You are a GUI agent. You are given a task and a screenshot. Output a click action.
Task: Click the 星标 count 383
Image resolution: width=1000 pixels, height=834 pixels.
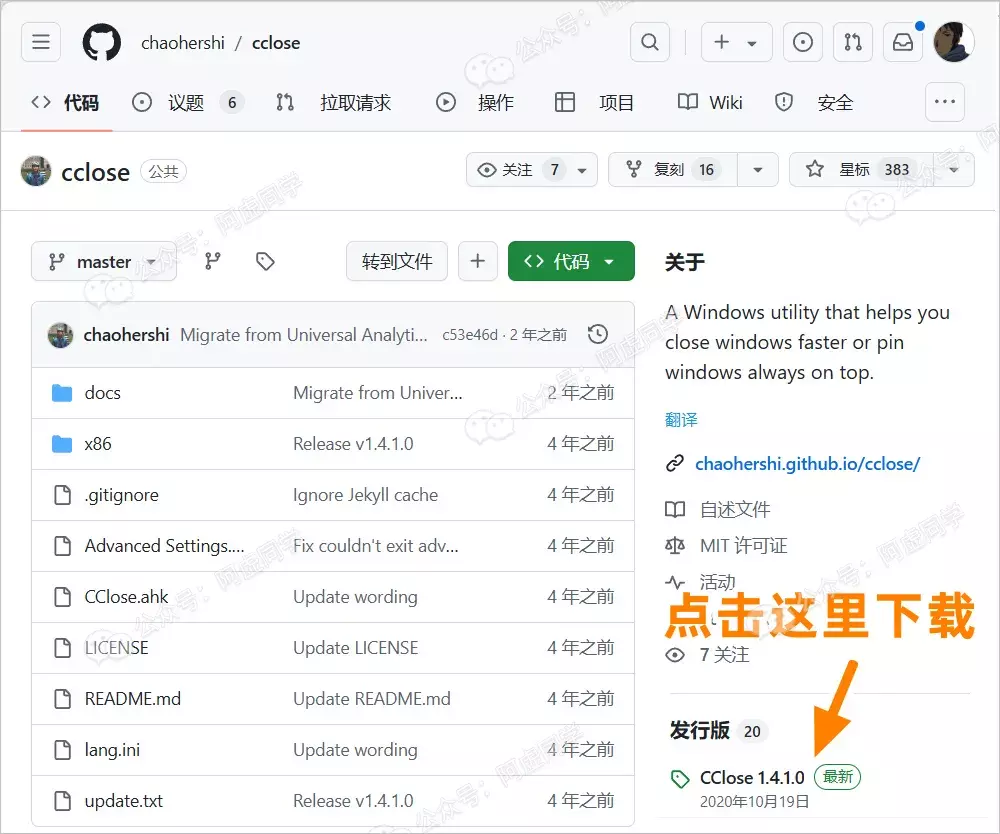pos(896,170)
